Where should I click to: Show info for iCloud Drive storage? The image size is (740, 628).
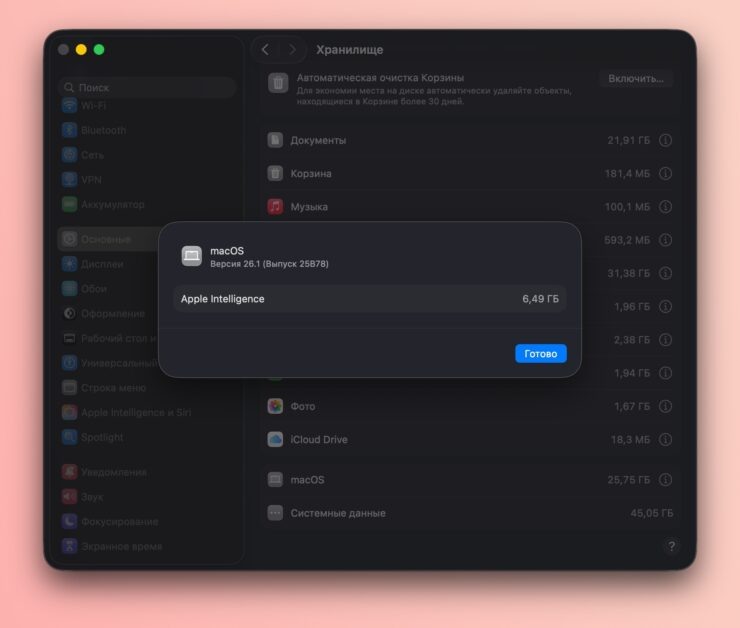(x=665, y=440)
